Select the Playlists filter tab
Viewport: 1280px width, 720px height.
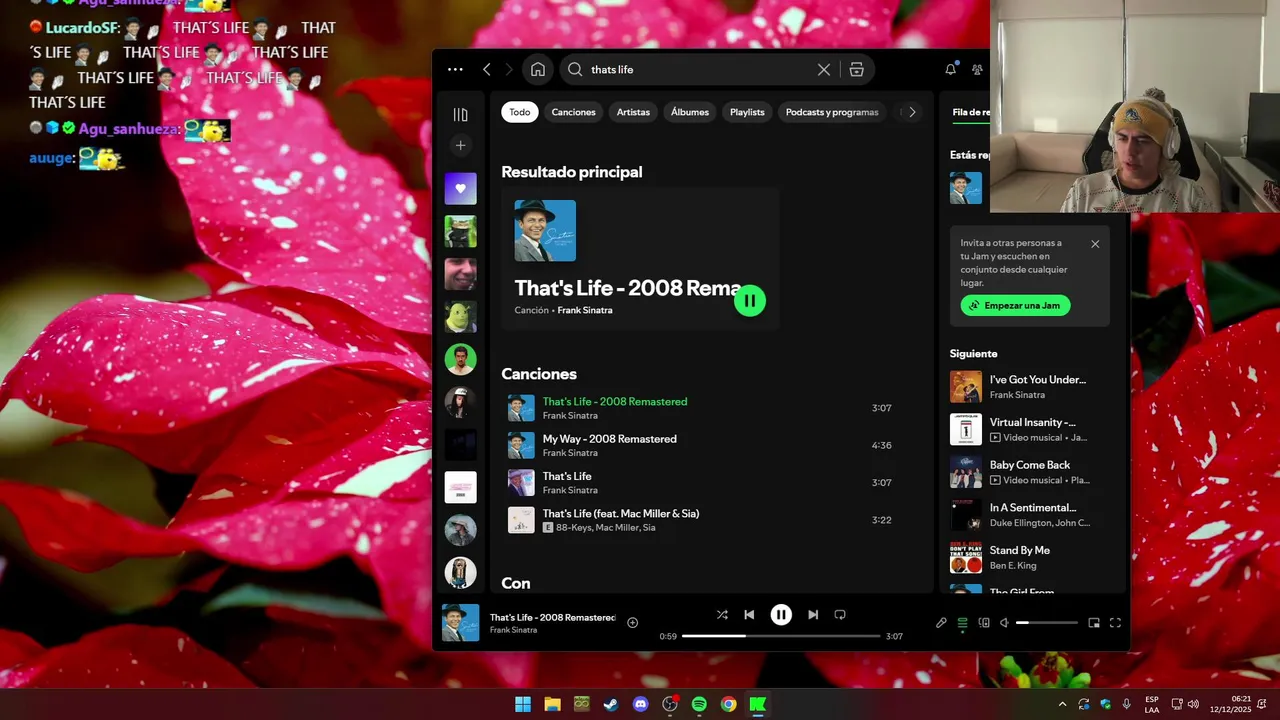click(747, 112)
